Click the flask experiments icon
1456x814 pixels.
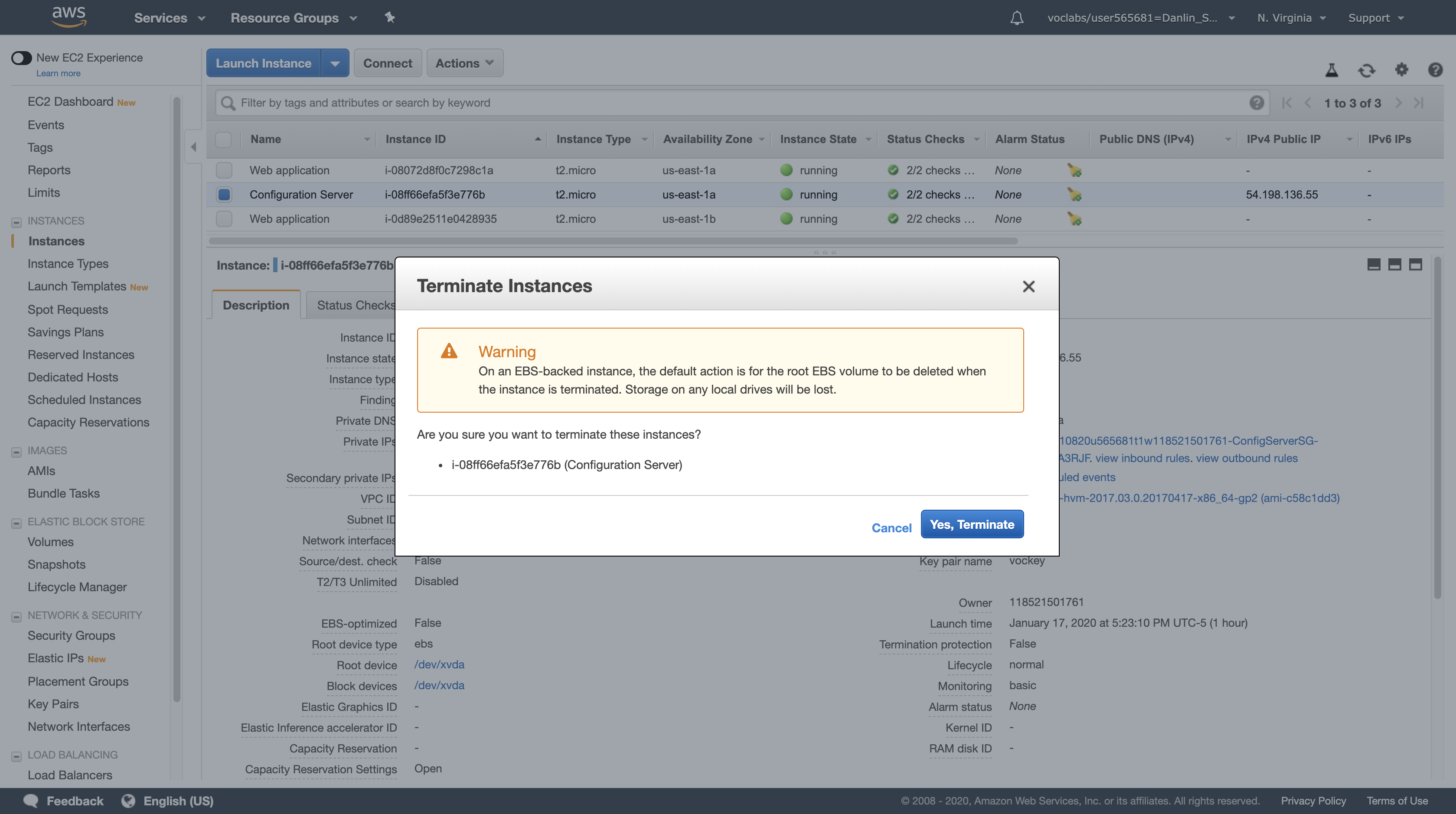tap(1332, 71)
